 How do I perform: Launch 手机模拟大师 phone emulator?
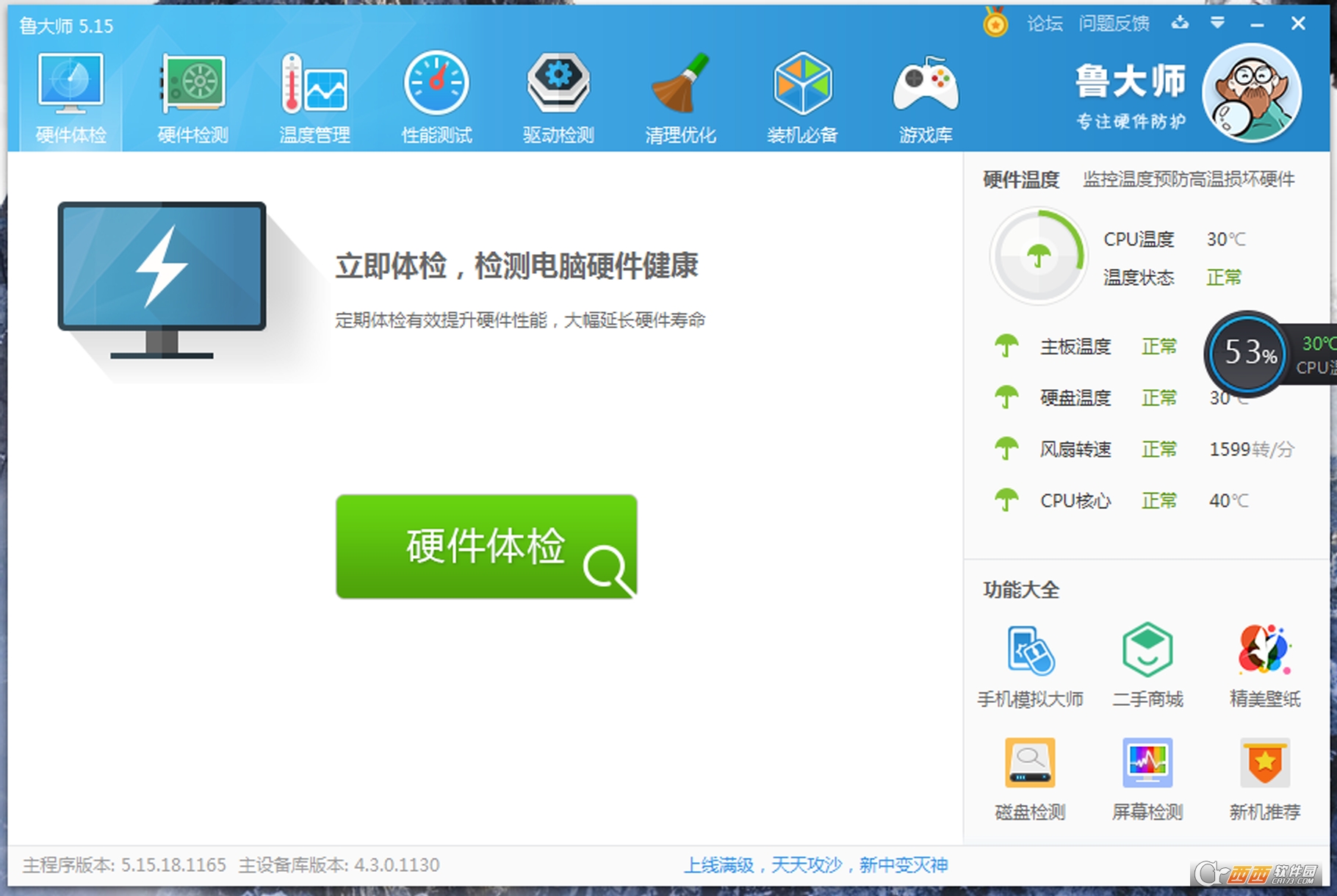tap(1028, 665)
